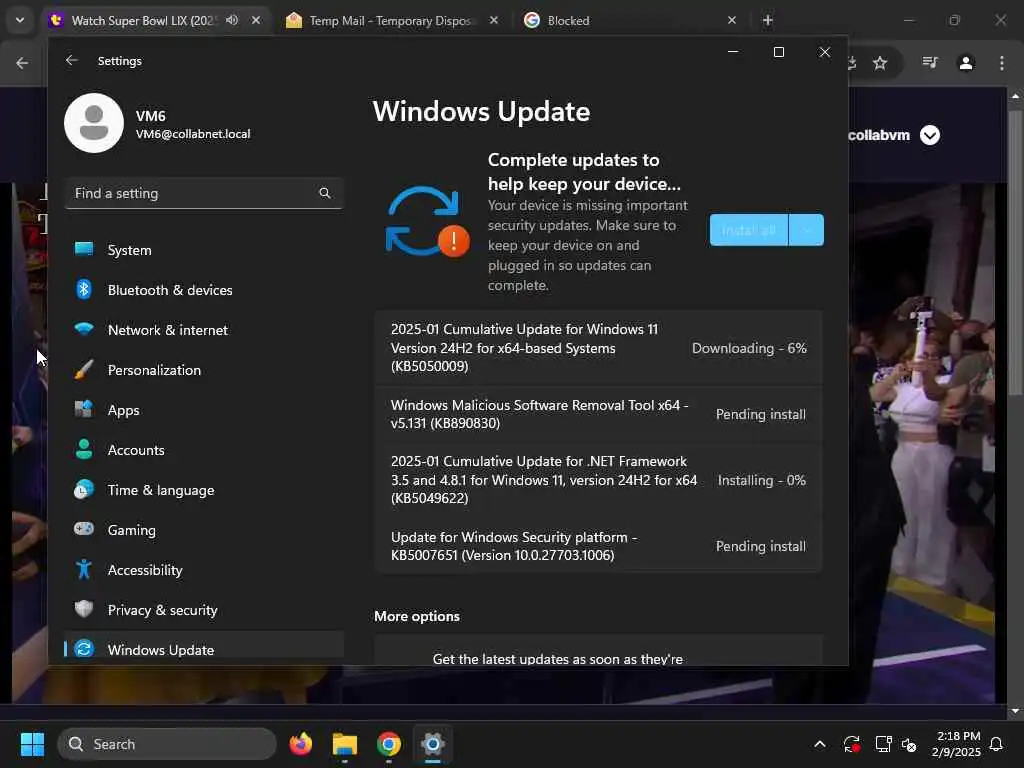Image resolution: width=1024 pixels, height=768 pixels.
Task: Switch to Watch Super Bowl LIX tab
Action: (x=144, y=20)
